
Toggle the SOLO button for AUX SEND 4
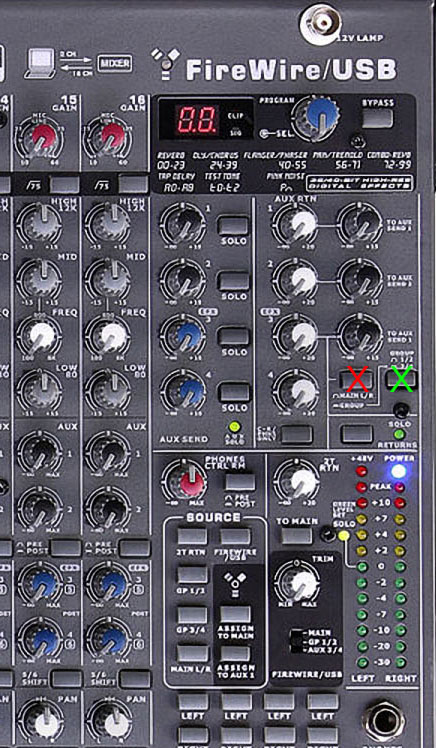point(233,392)
